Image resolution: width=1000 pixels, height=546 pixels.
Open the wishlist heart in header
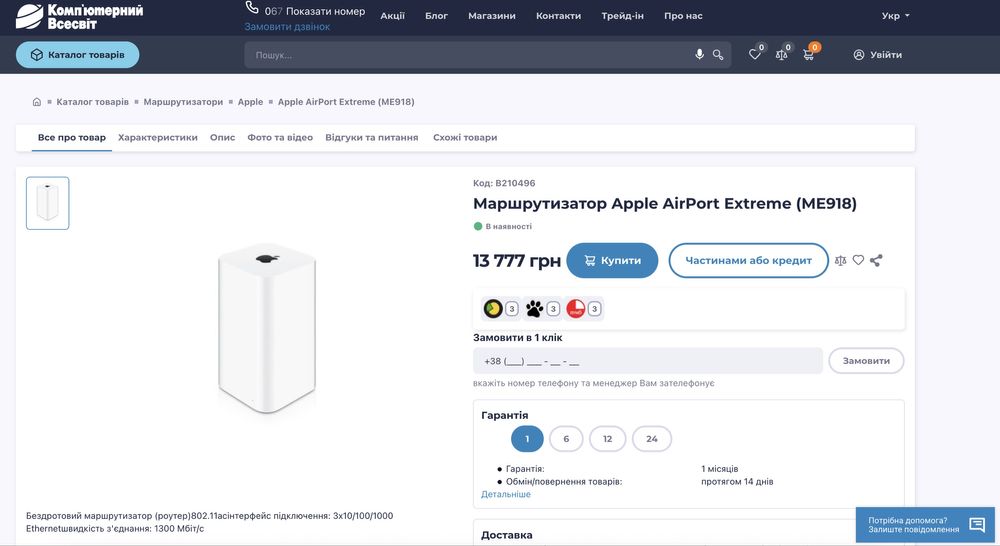(x=755, y=54)
